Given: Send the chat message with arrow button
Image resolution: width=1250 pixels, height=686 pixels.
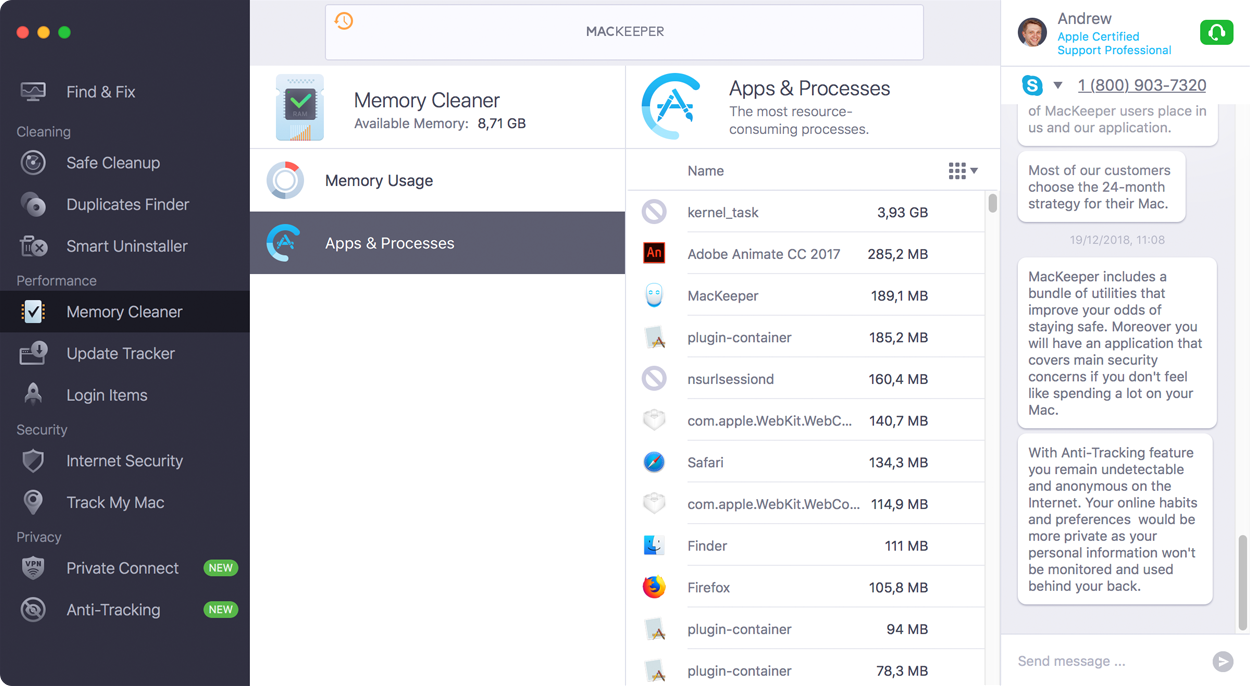Looking at the screenshot, I should tap(1222, 661).
